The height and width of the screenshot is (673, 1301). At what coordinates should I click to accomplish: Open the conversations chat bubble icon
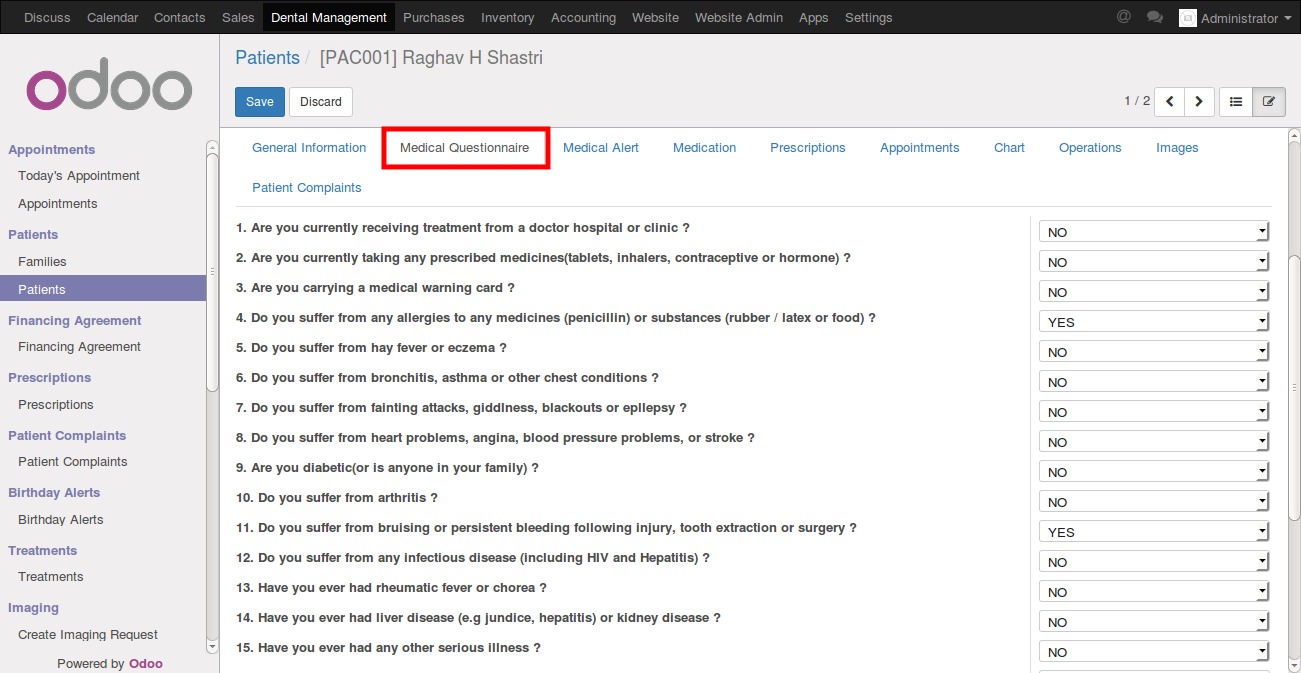coord(1155,17)
